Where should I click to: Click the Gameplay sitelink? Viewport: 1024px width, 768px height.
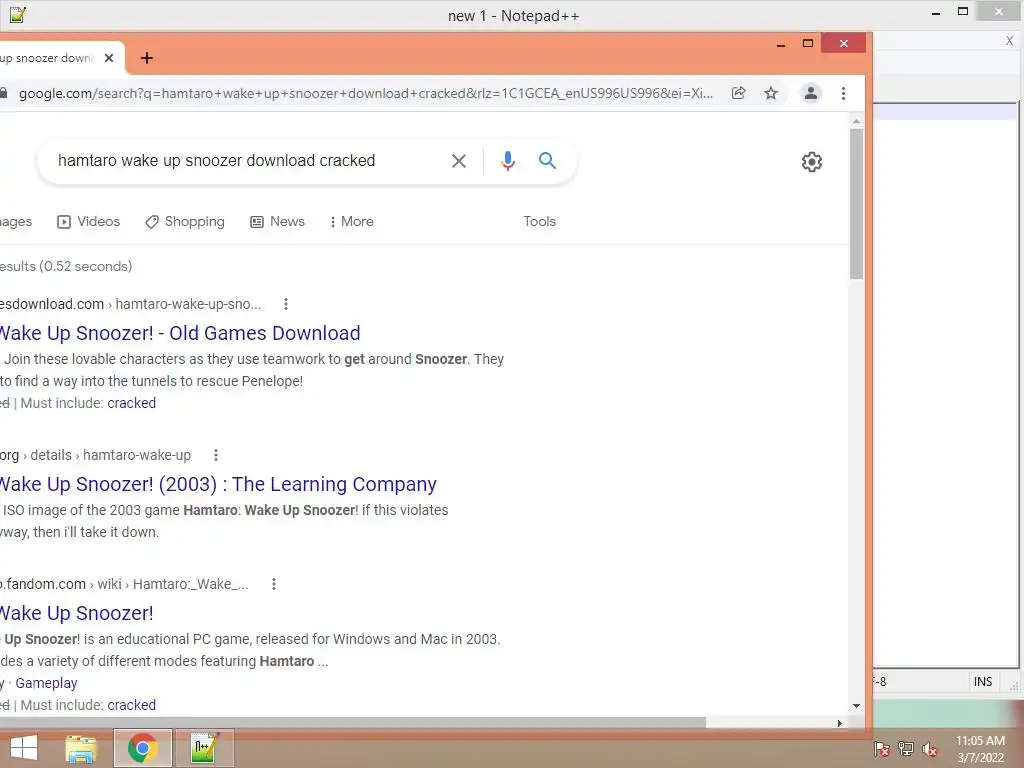[46, 683]
